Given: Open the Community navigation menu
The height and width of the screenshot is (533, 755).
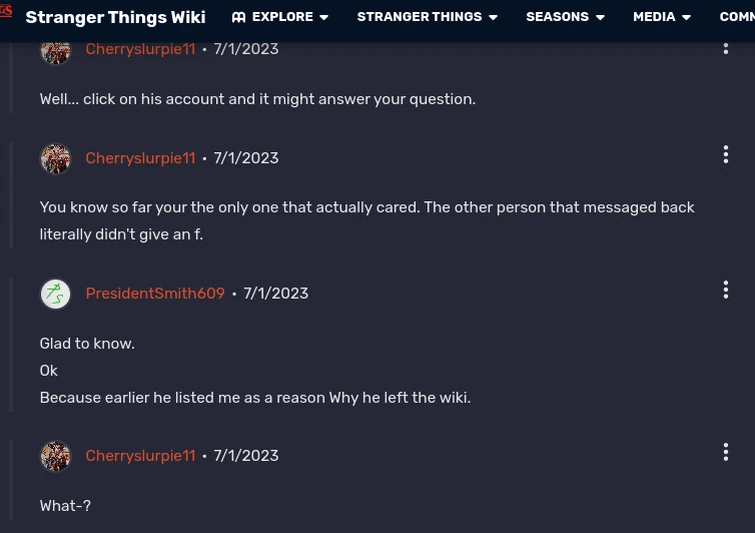Looking at the screenshot, I should click(x=737, y=17).
